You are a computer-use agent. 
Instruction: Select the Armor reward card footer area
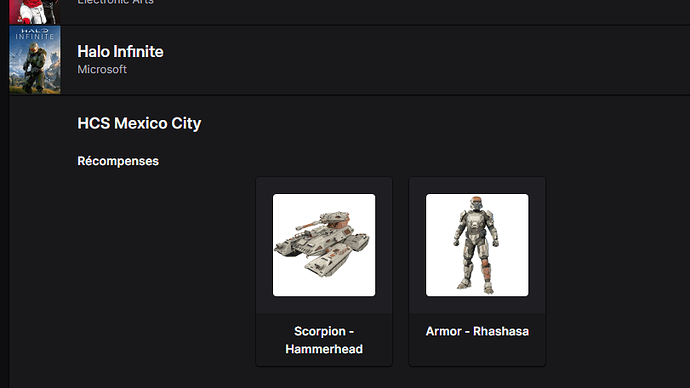477,339
